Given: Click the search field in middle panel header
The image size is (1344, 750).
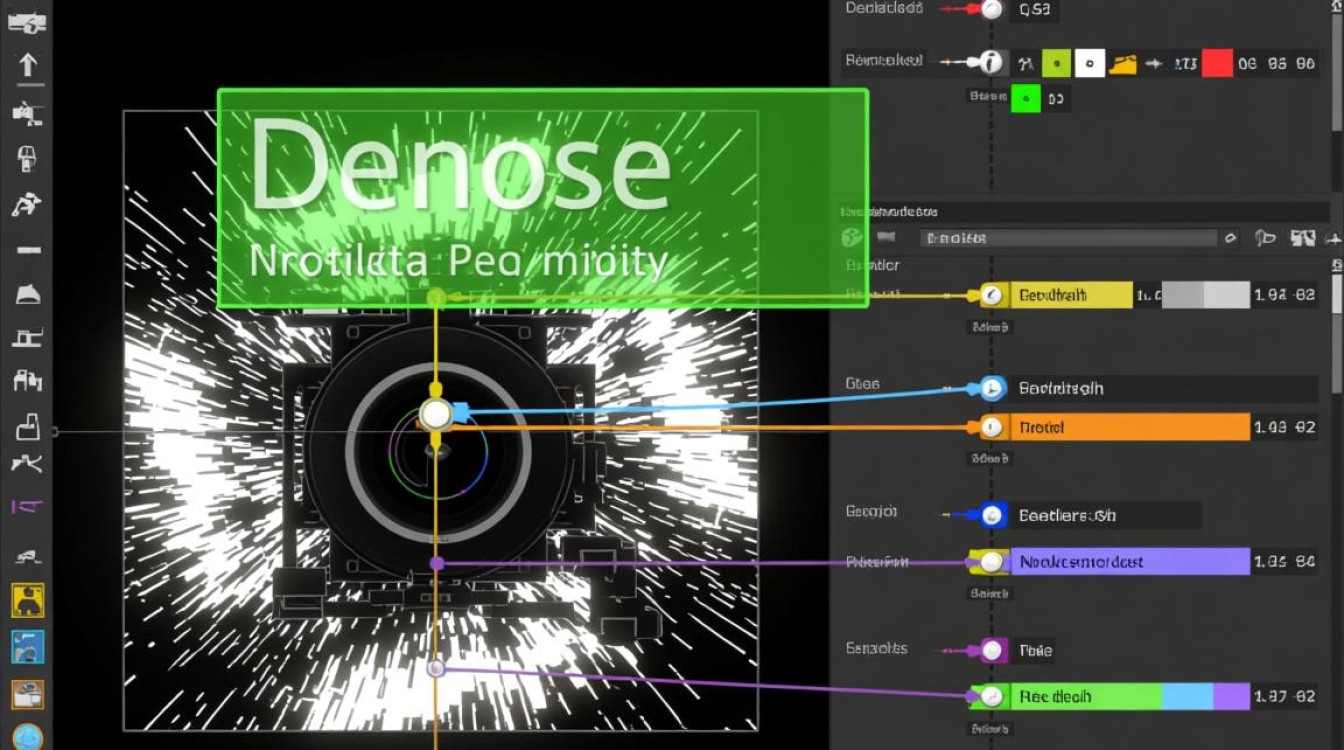Looking at the screenshot, I should pos(1068,238).
